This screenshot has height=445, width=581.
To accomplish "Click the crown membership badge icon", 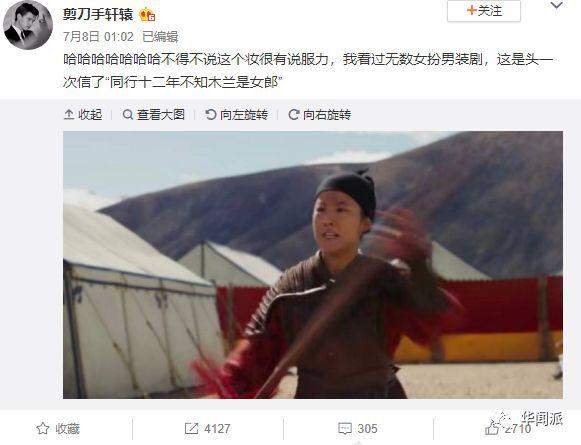I will pos(147,15).
